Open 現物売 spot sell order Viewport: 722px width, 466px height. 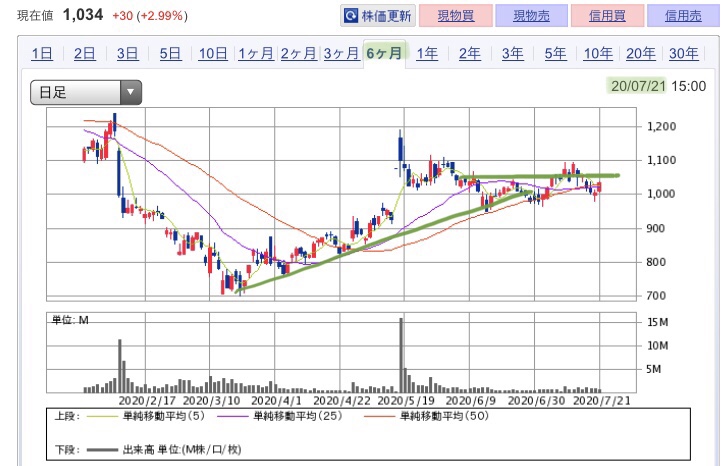(531, 16)
